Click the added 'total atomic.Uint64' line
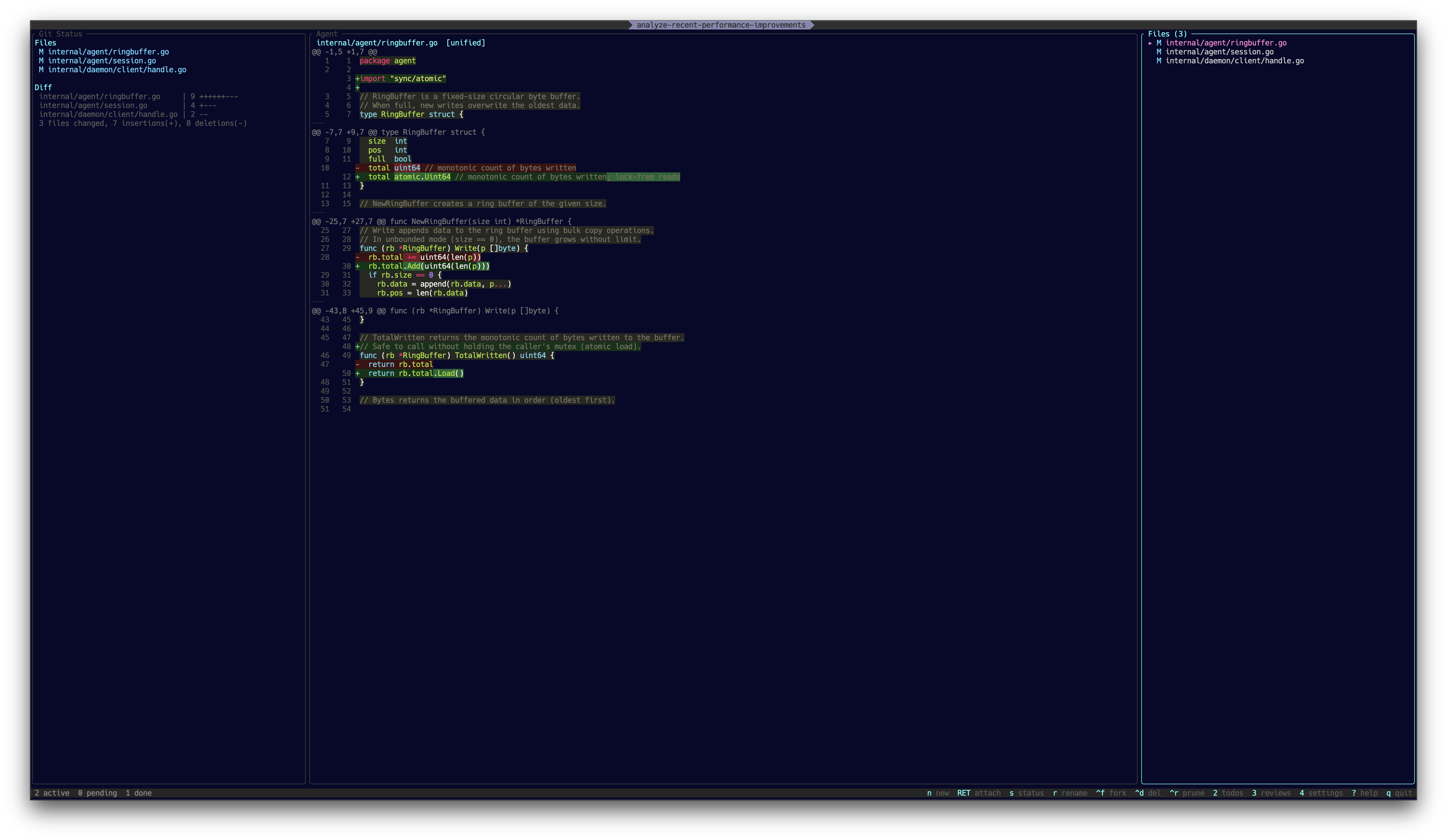This screenshot has width=1447, height=840. 517,177
